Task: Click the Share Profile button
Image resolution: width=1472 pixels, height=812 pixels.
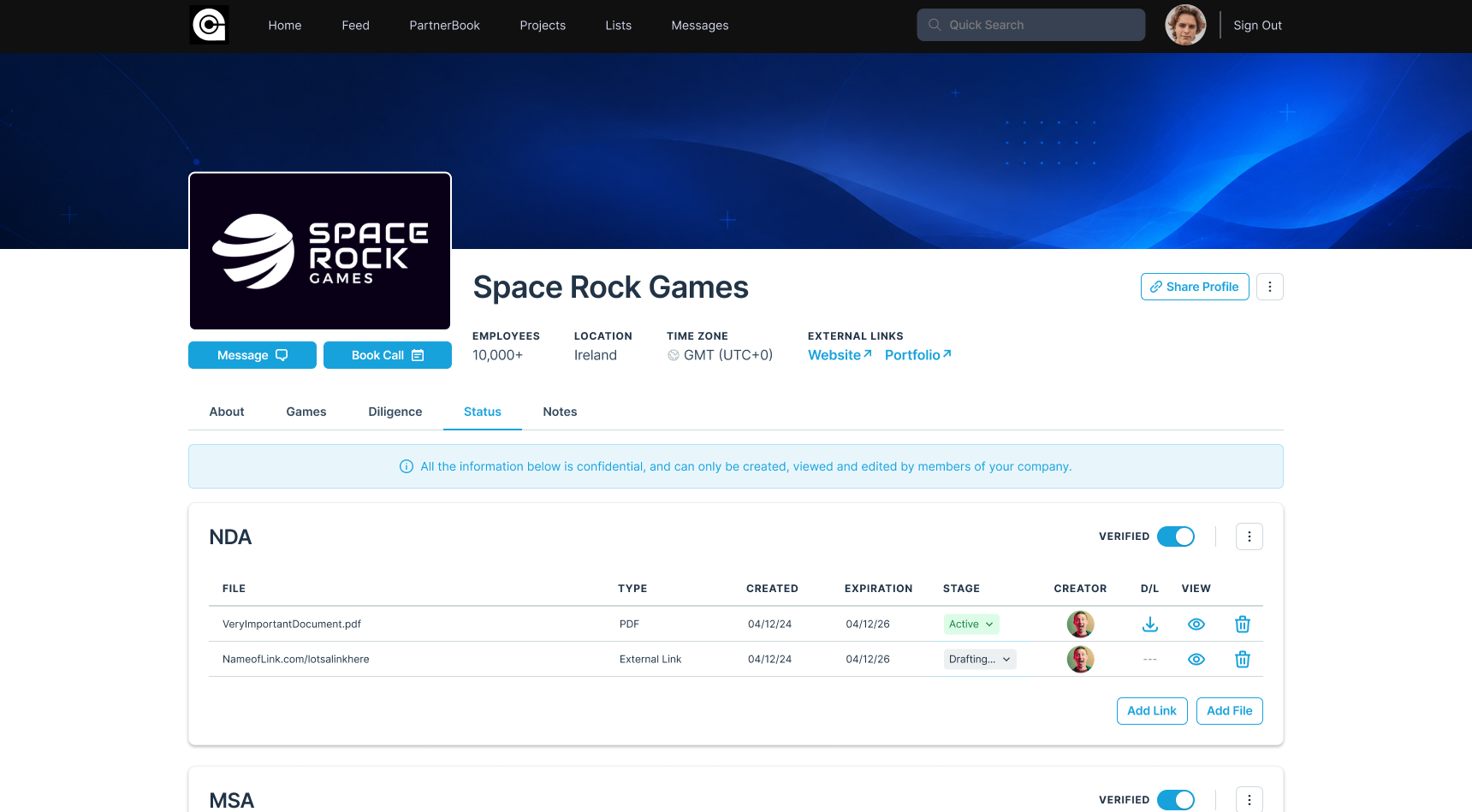Action: coord(1195,287)
